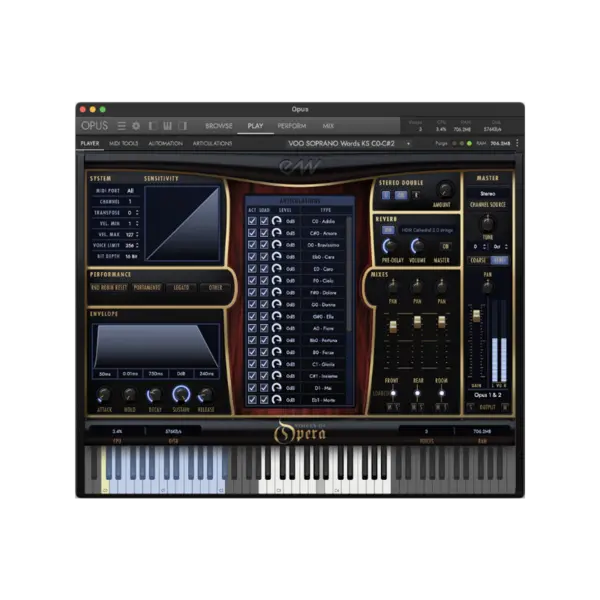Adjust the envelope Sustain knob
Screen dimensions: 600x600
pyautogui.click(x=181, y=394)
